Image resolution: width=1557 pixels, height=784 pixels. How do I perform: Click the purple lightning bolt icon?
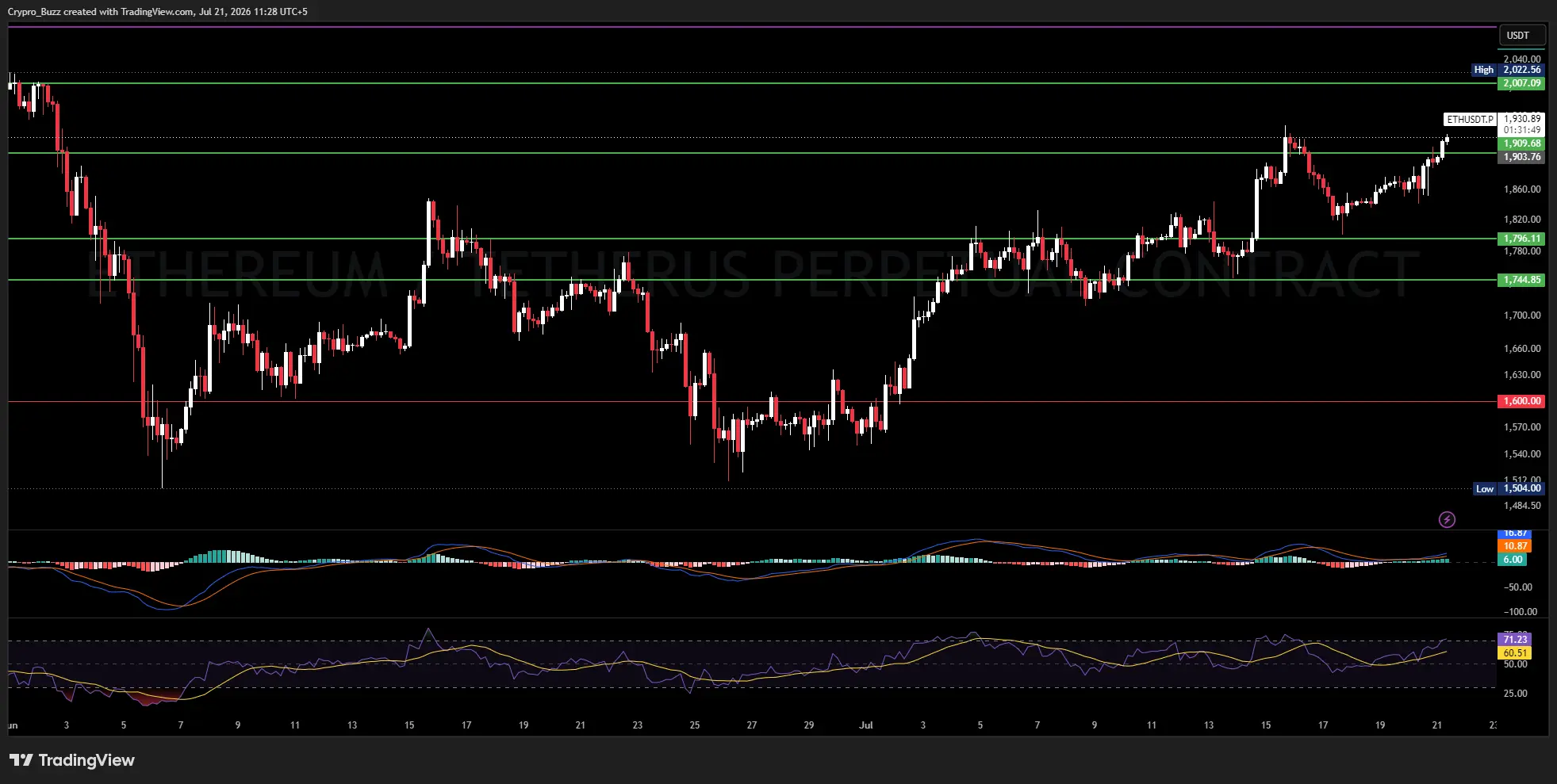pyautogui.click(x=1447, y=520)
